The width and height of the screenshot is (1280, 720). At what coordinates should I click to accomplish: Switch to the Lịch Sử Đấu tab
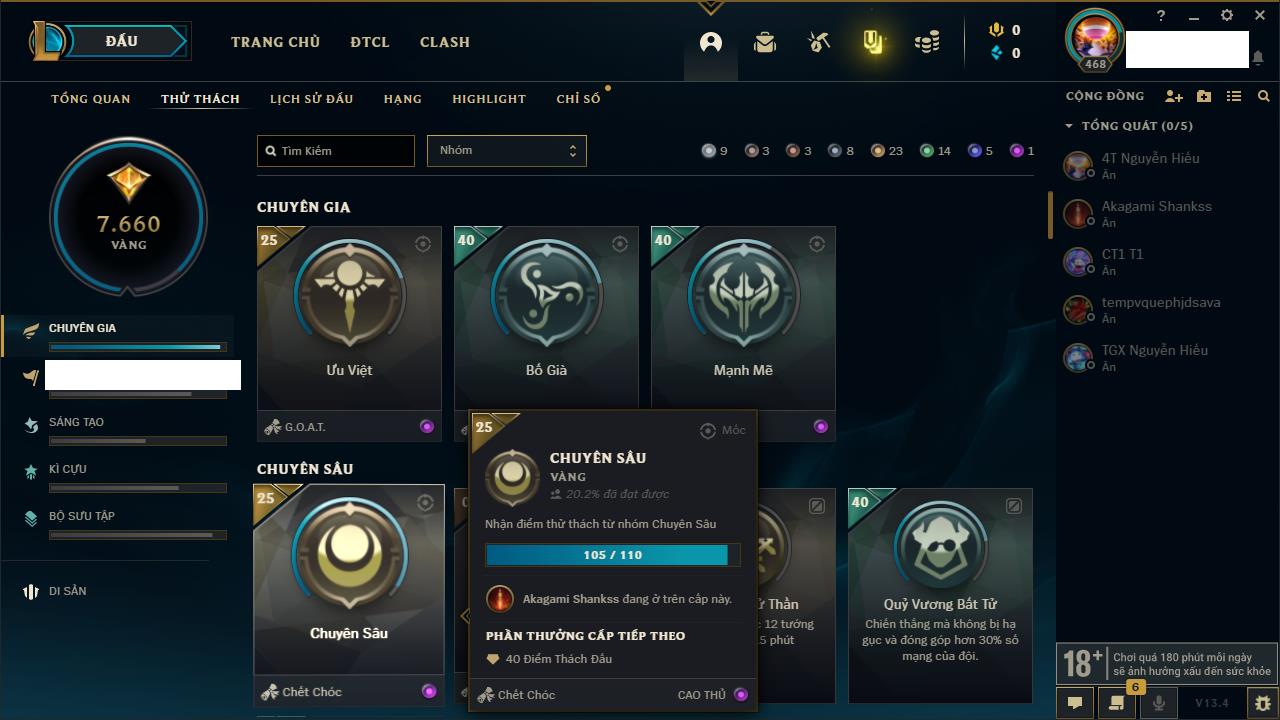311,99
